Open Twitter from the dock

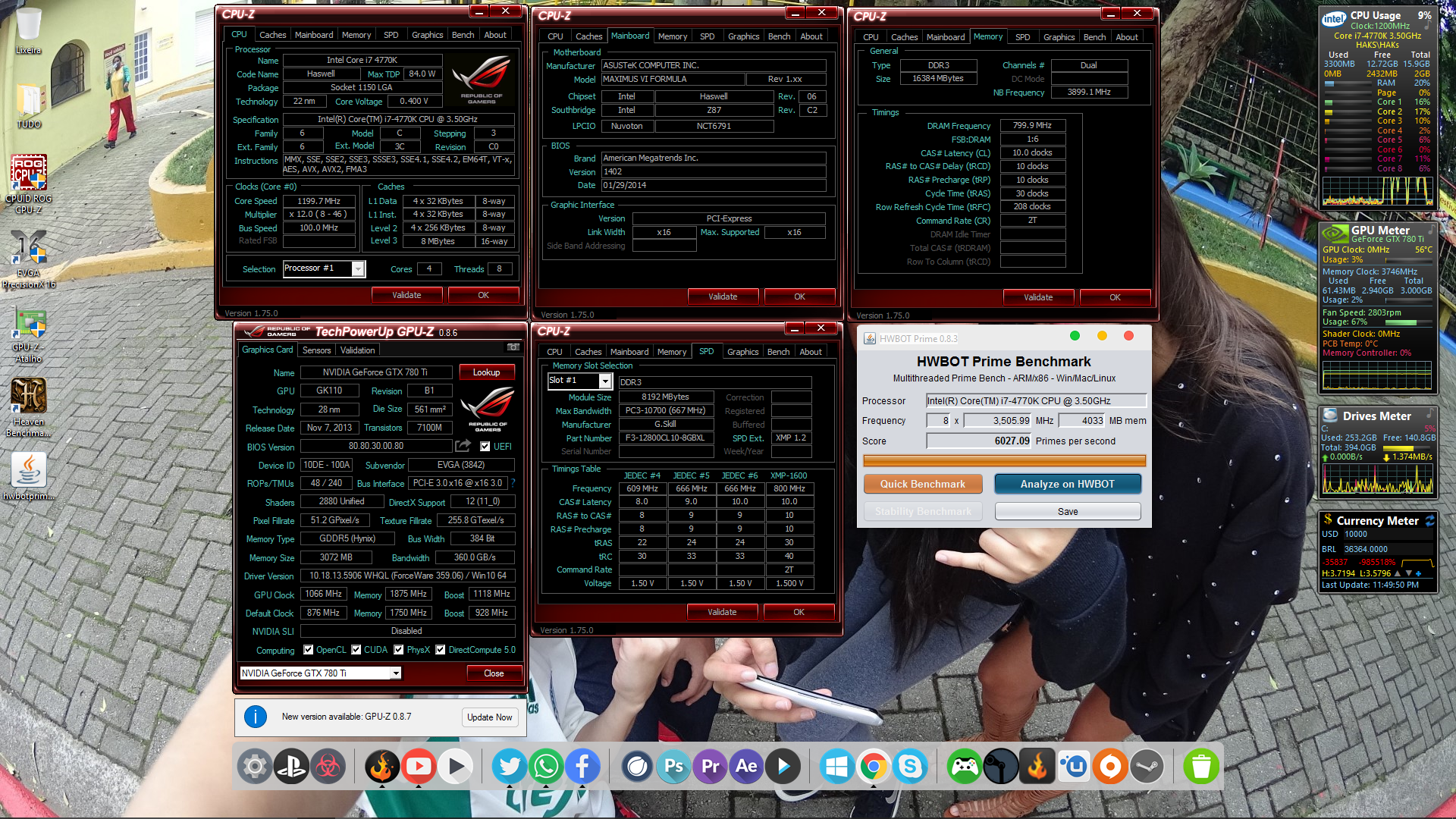coord(510,767)
